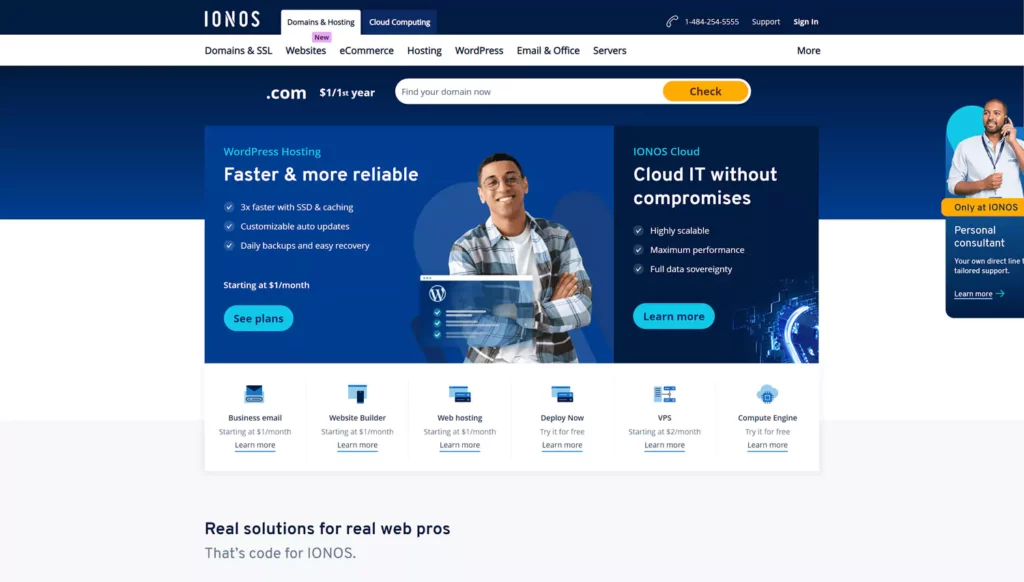Switch to Cloud Computing tab
Screen dimensions: 1024x582
click(400, 22)
